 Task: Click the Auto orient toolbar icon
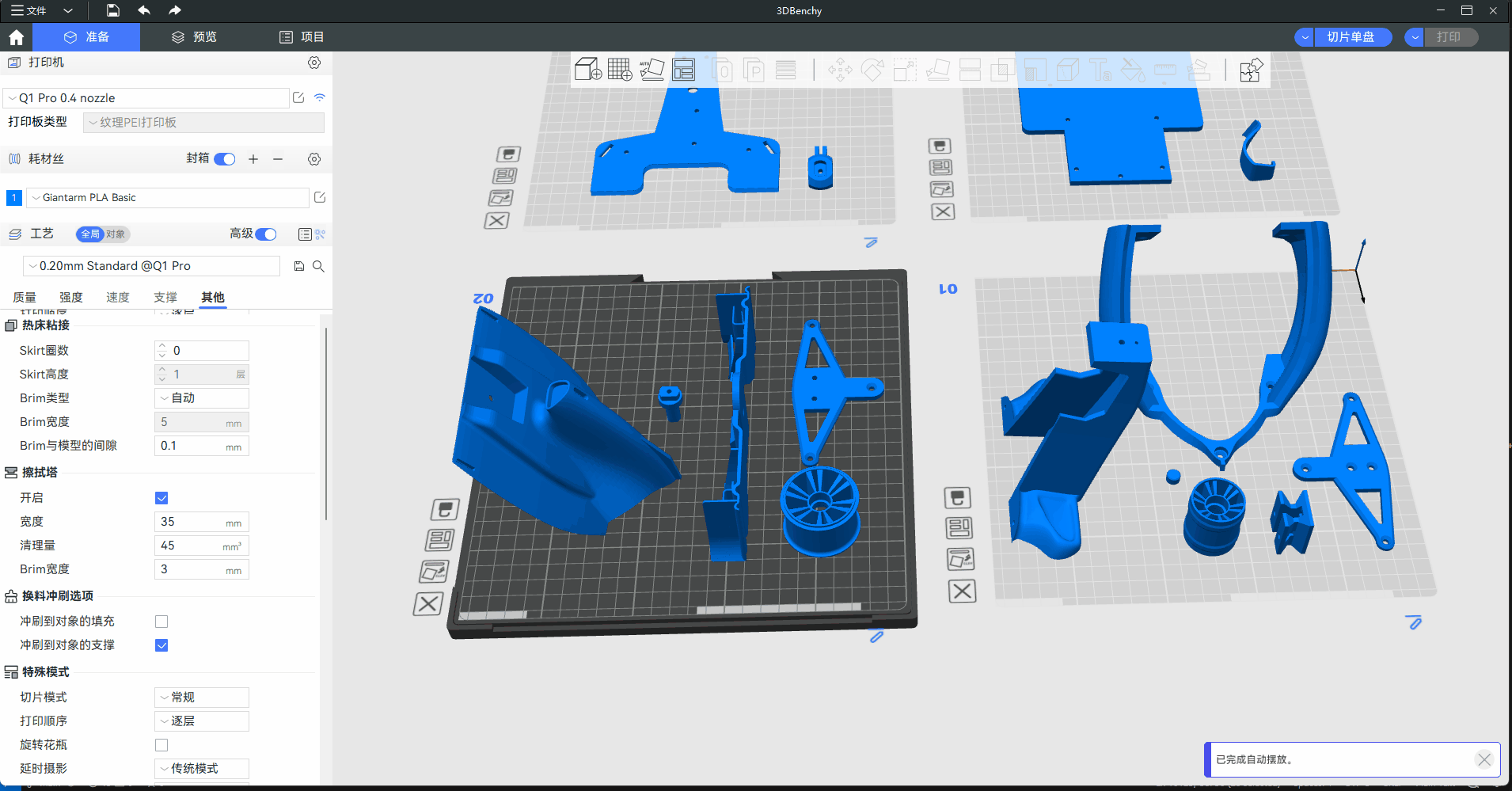point(652,70)
